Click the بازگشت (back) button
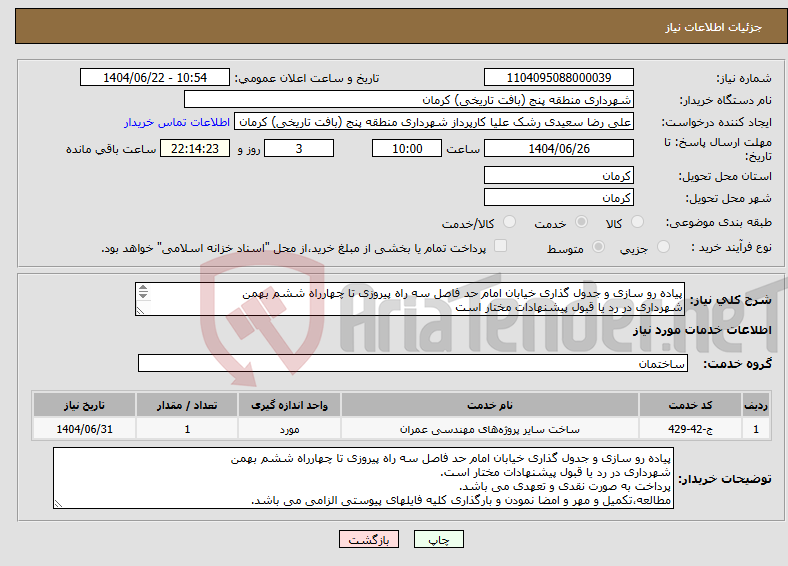 point(368,539)
